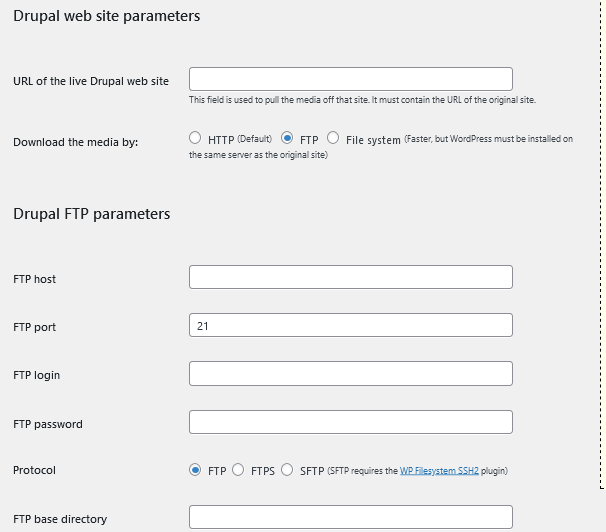Pick the SFTP protocol radio button
606x532 pixels.
(x=287, y=470)
